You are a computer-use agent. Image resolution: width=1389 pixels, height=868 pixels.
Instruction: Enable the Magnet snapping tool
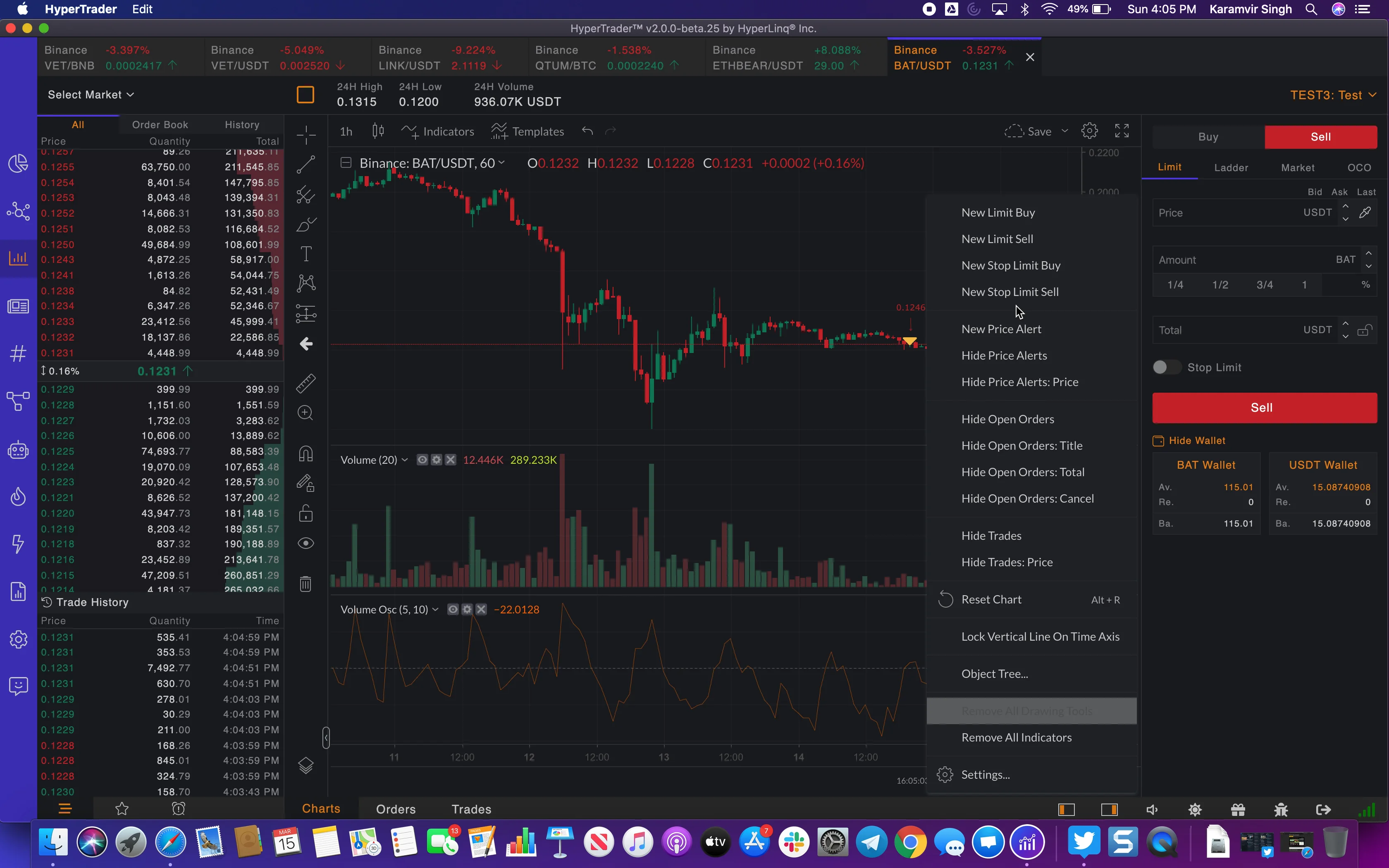click(306, 453)
